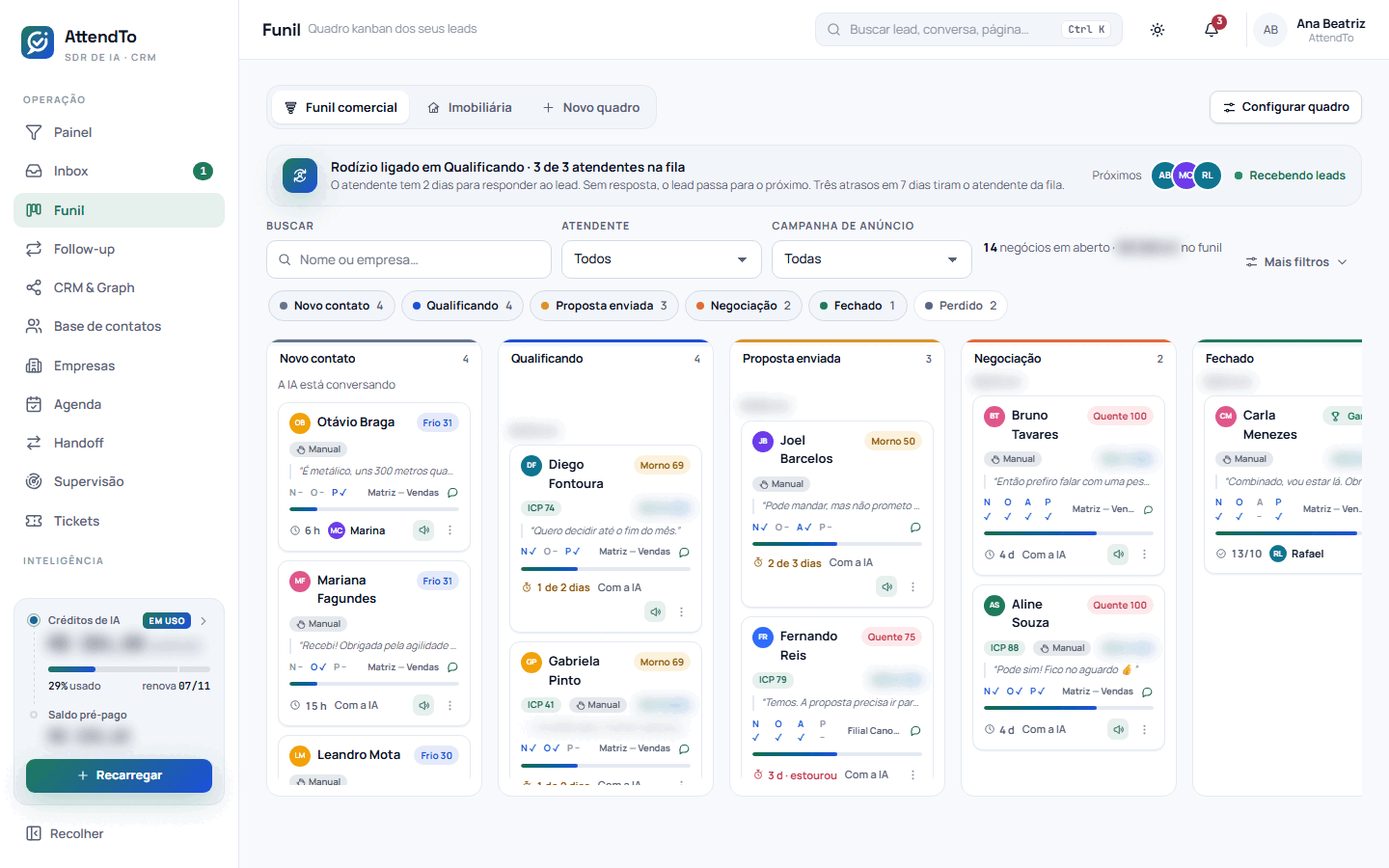The height and width of the screenshot is (868, 1389).
Task: Open the Handoff page
Action: coord(119,443)
